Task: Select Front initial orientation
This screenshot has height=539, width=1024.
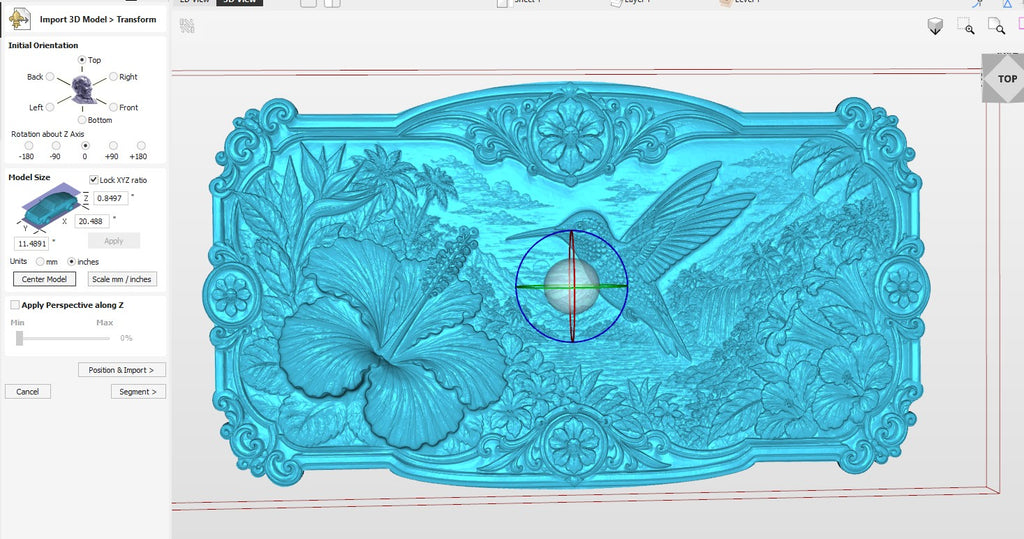Action: point(113,107)
